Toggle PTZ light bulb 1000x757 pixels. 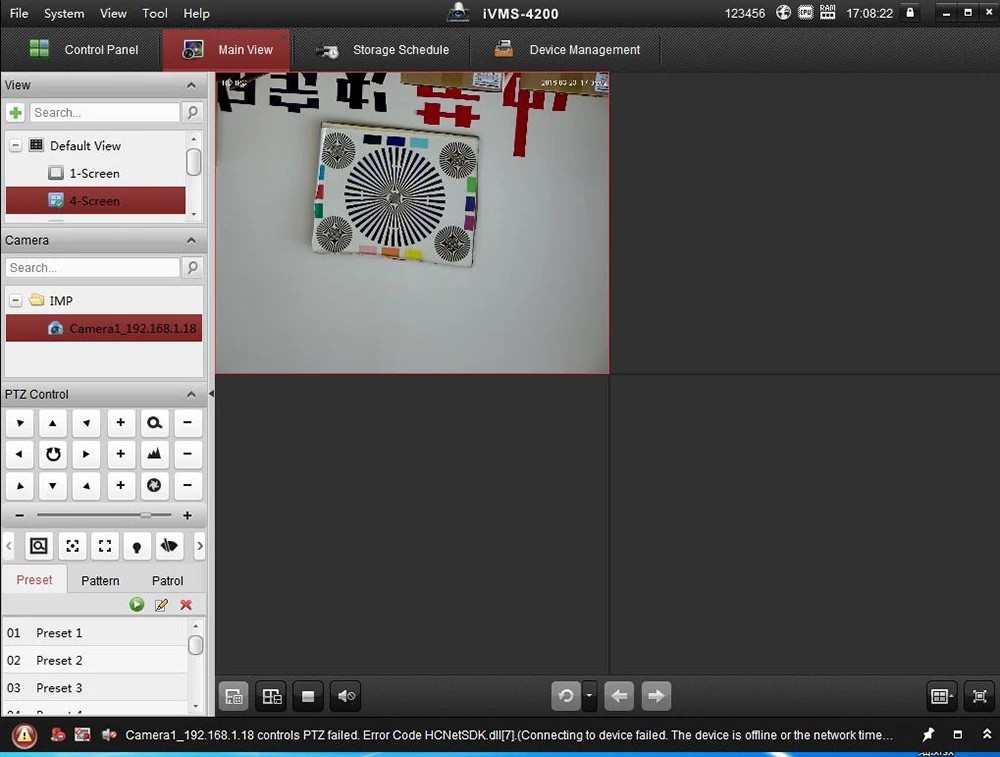(x=136, y=546)
